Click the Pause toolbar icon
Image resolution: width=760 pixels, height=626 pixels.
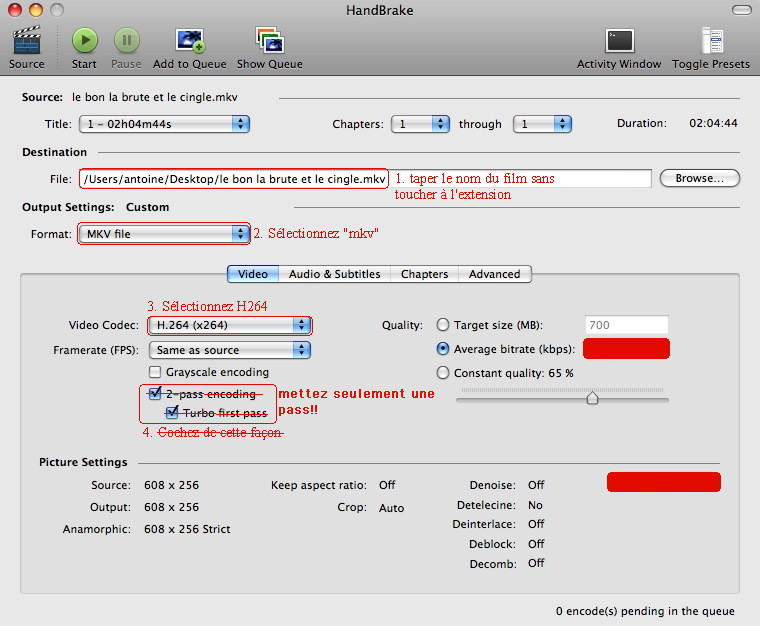(126, 41)
